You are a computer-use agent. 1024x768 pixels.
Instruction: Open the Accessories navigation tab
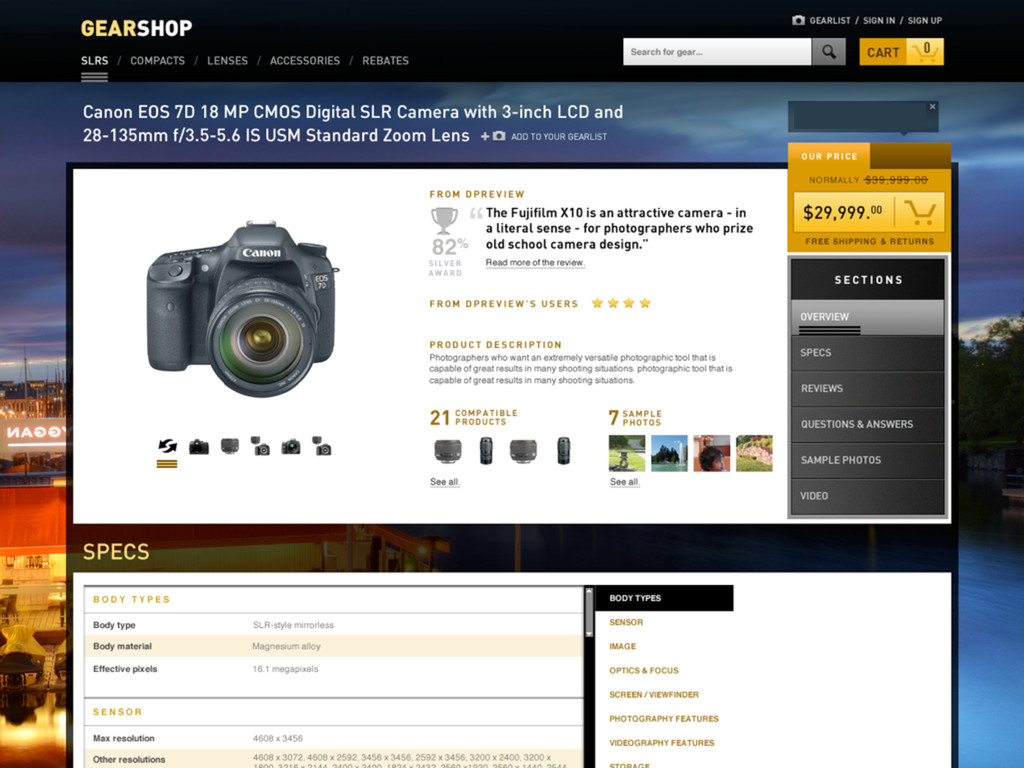pos(305,61)
